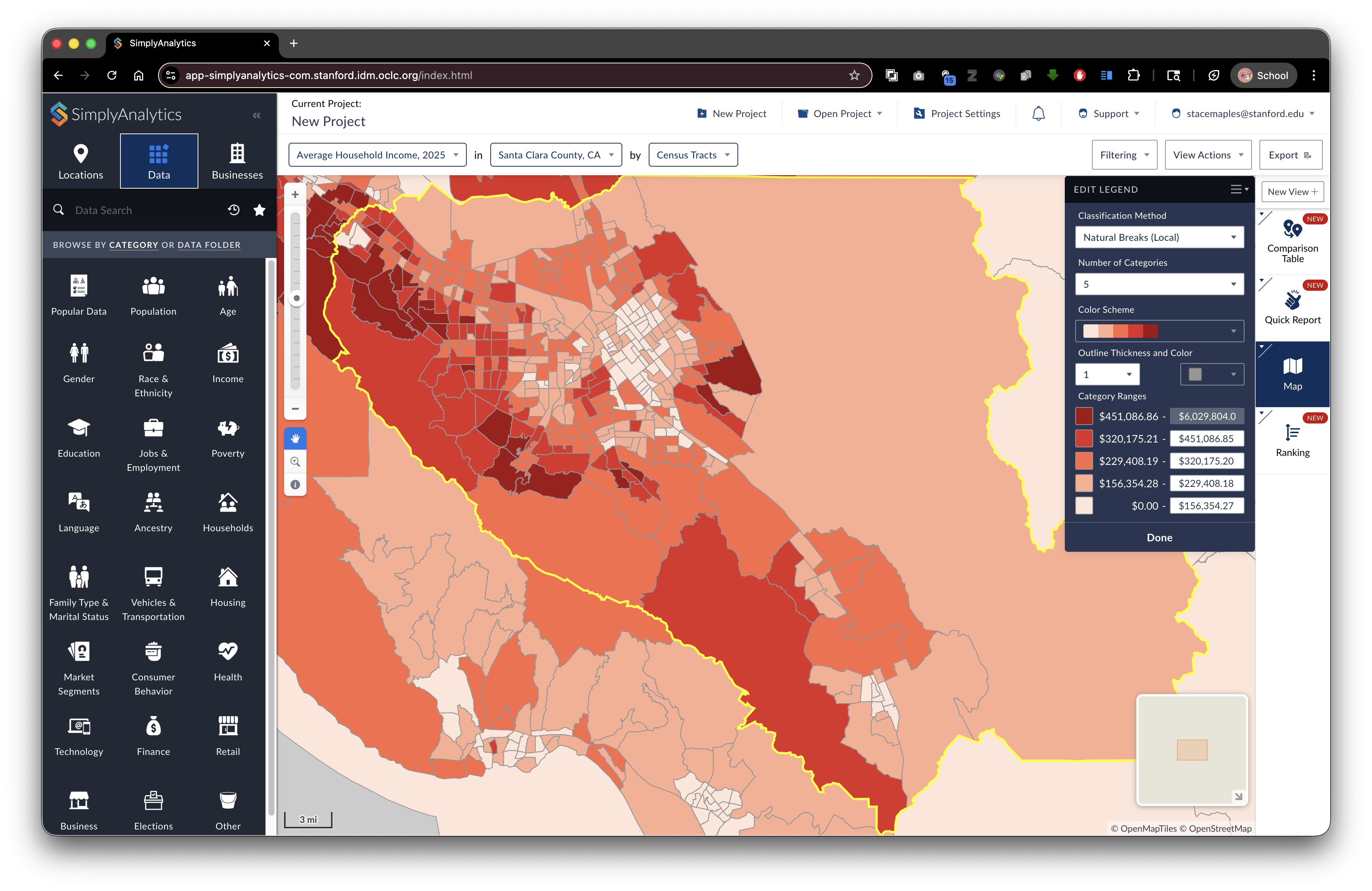1372x891 pixels.
Task: Open the Ranking view
Action: pyautogui.click(x=1293, y=441)
